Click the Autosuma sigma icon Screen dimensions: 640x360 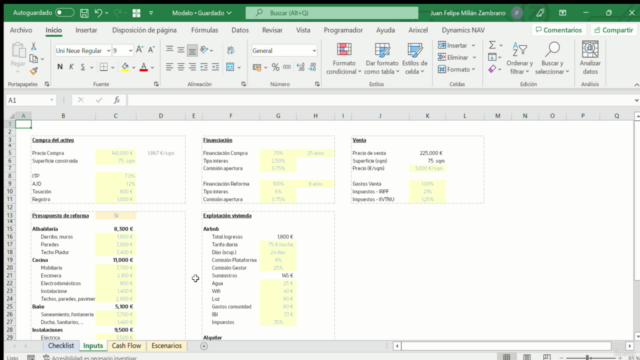pos(492,45)
